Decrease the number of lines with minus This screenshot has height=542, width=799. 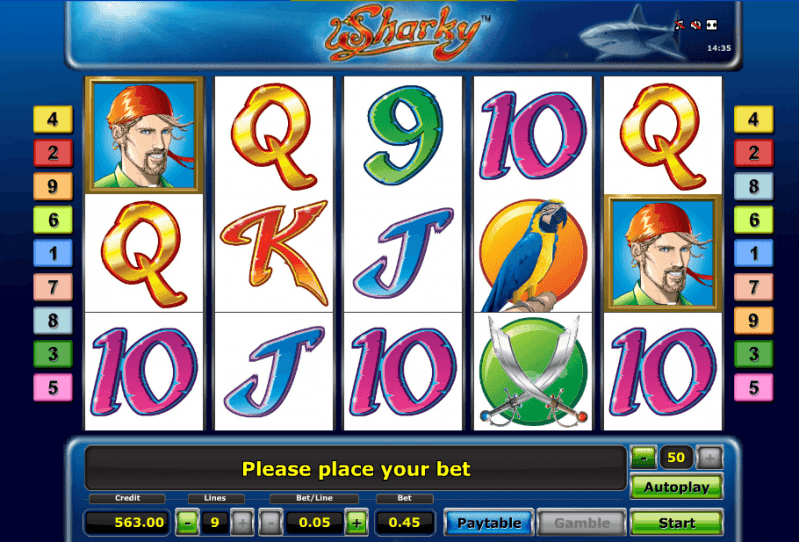coord(188,522)
